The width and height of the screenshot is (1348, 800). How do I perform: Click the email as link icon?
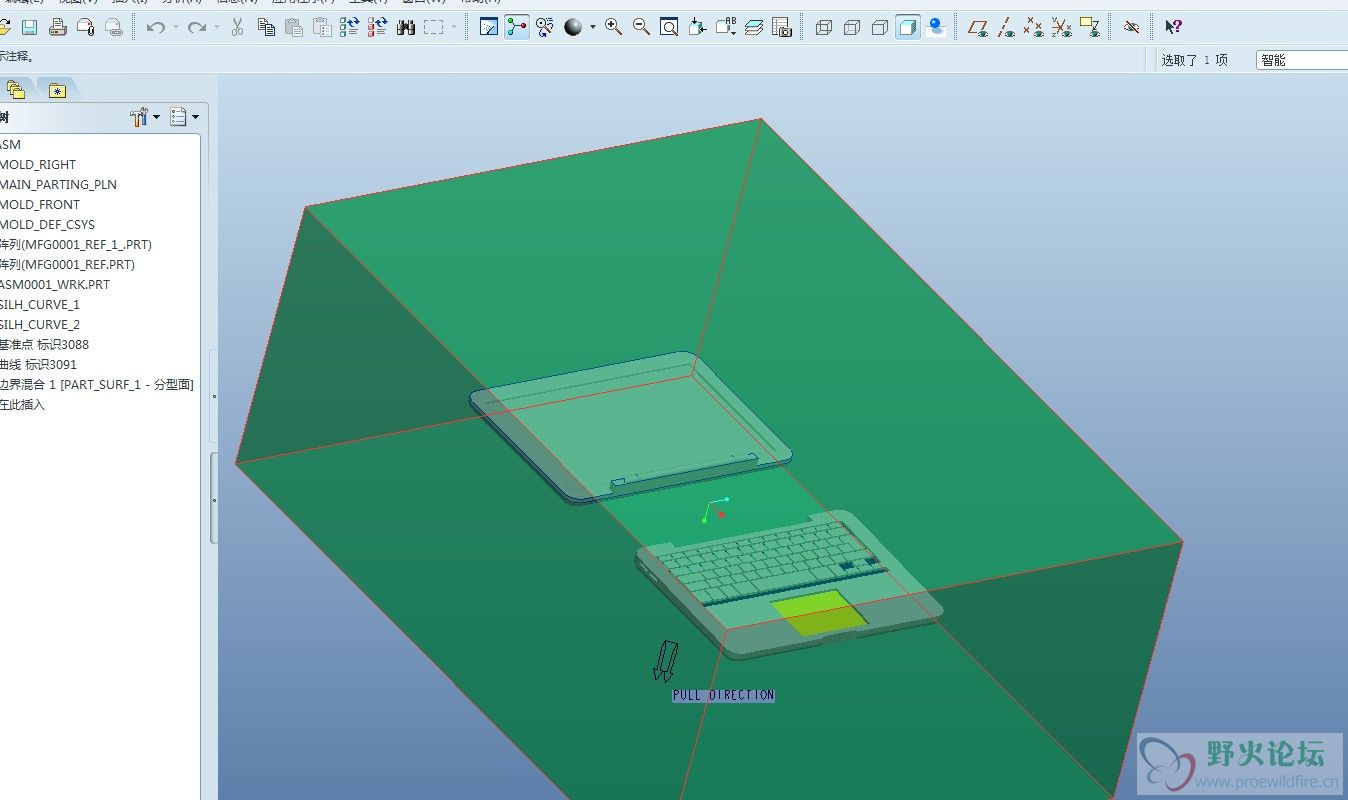click(x=114, y=28)
